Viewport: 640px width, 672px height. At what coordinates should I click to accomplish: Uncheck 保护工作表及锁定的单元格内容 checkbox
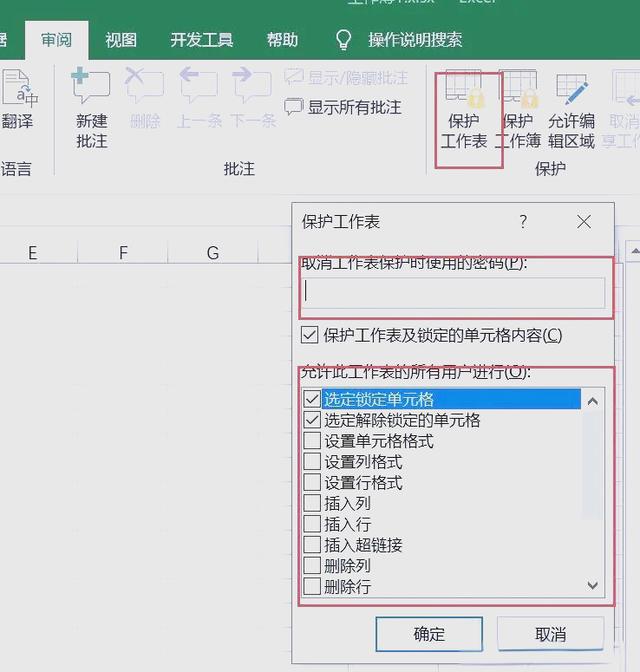tap(311, 335)
